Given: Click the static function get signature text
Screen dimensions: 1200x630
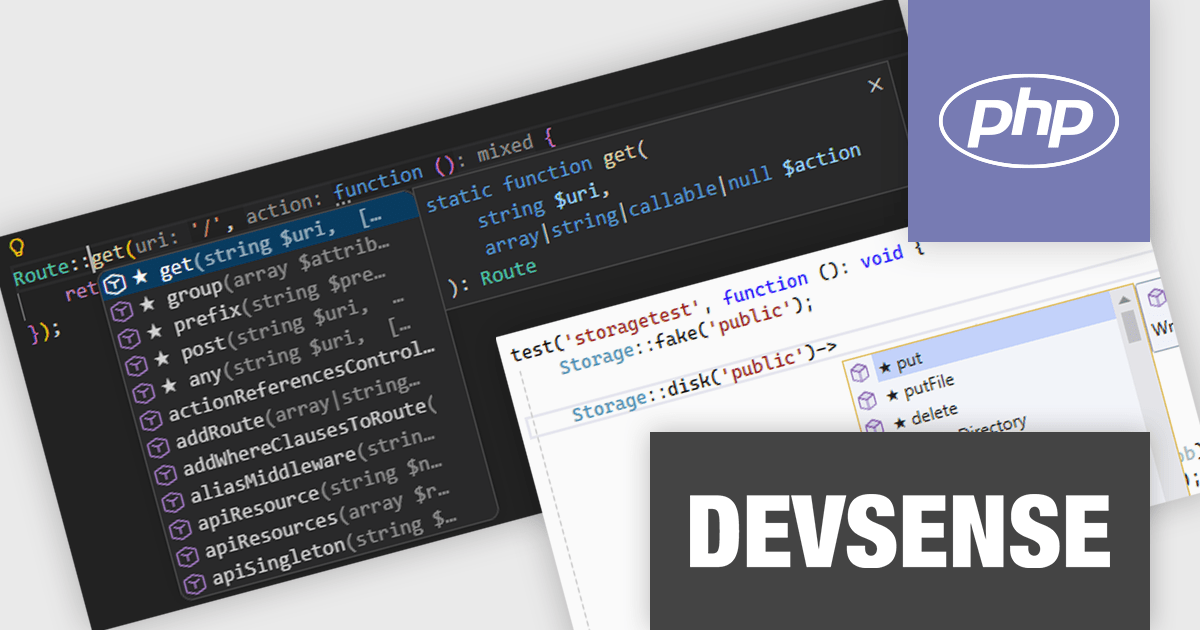Looking at the screenshot, I should click(x=537, y=179).
